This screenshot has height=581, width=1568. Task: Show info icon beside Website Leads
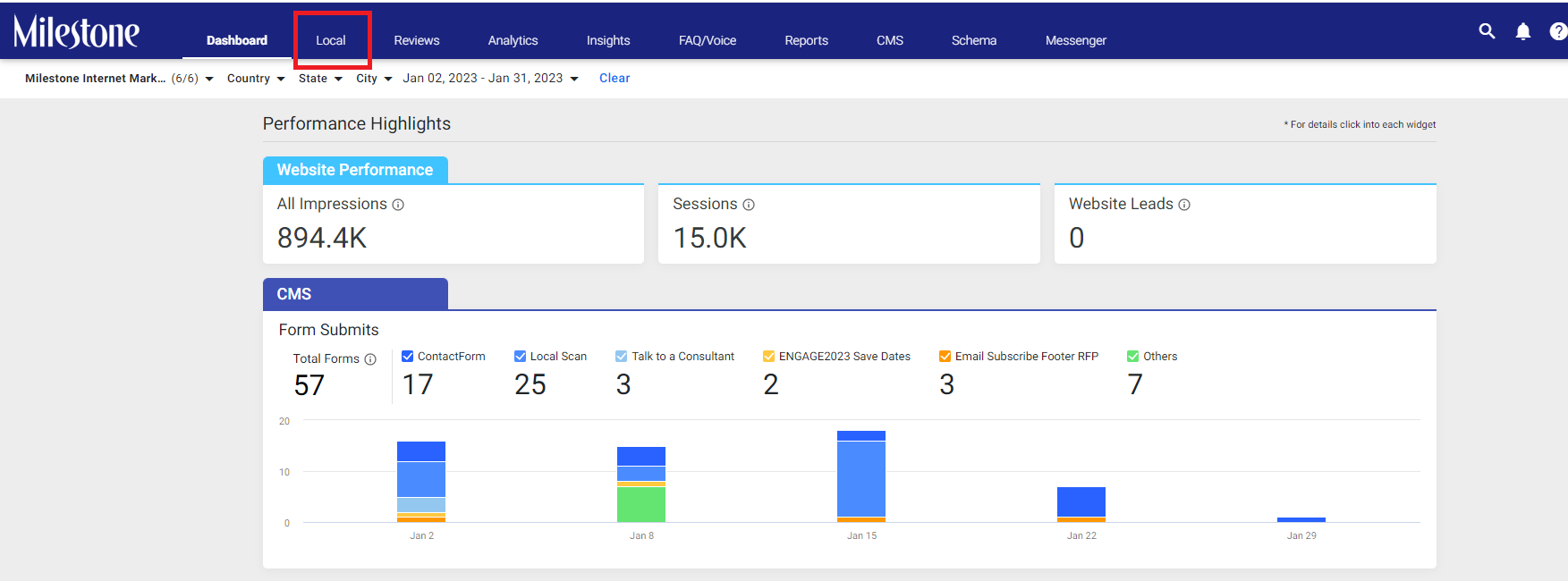[x=1184, y=205]
